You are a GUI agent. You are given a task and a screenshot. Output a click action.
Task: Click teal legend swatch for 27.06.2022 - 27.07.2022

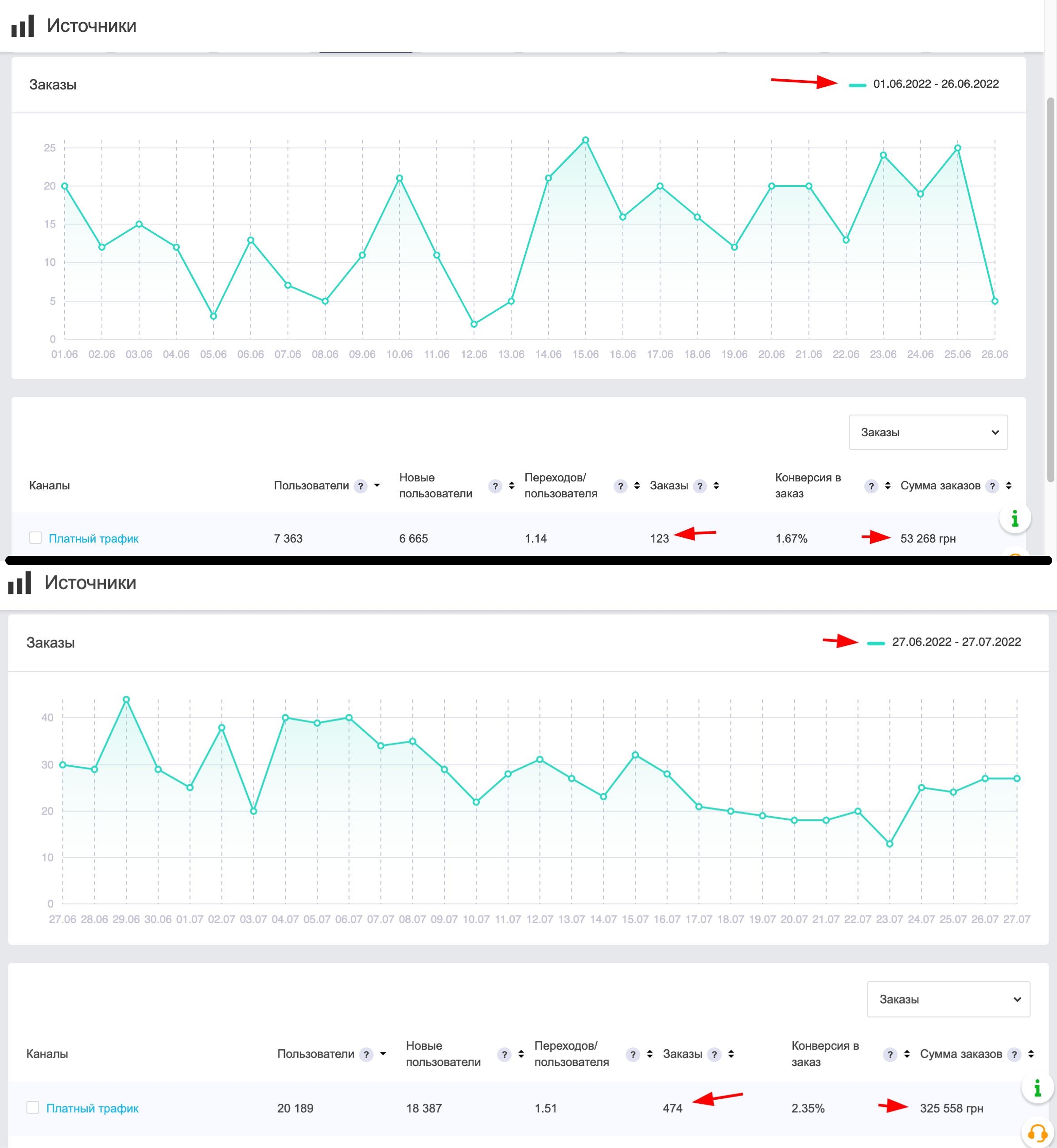pos(876,643)
